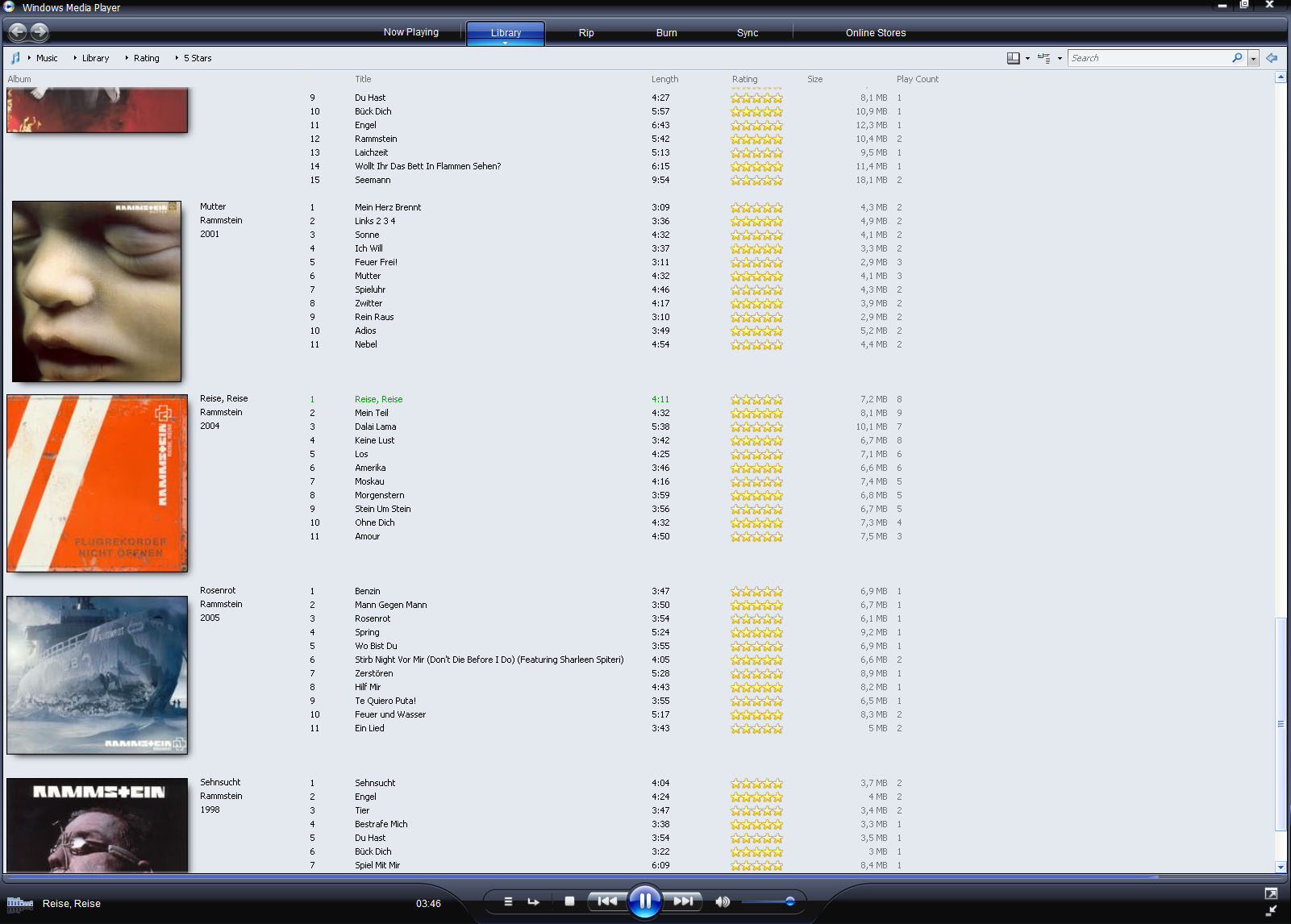Sort by the Rating column header
The image size is (1291, 924).
[744, 79]
